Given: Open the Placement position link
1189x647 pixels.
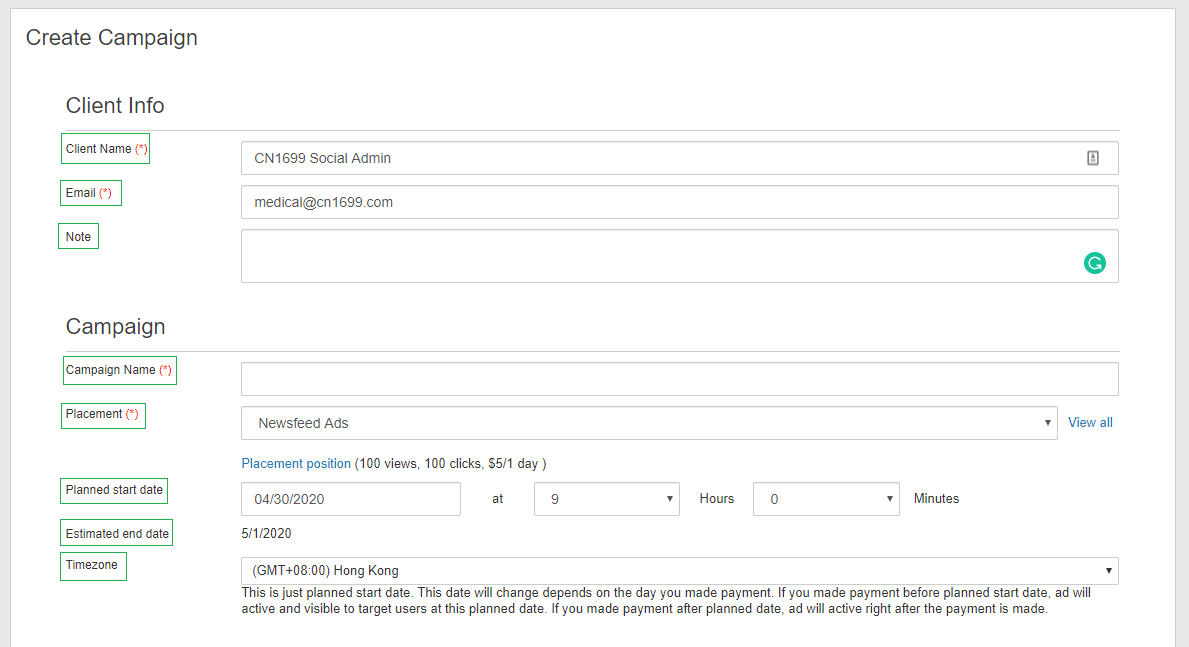Looking at the screenshot, I should coord(296,464).
